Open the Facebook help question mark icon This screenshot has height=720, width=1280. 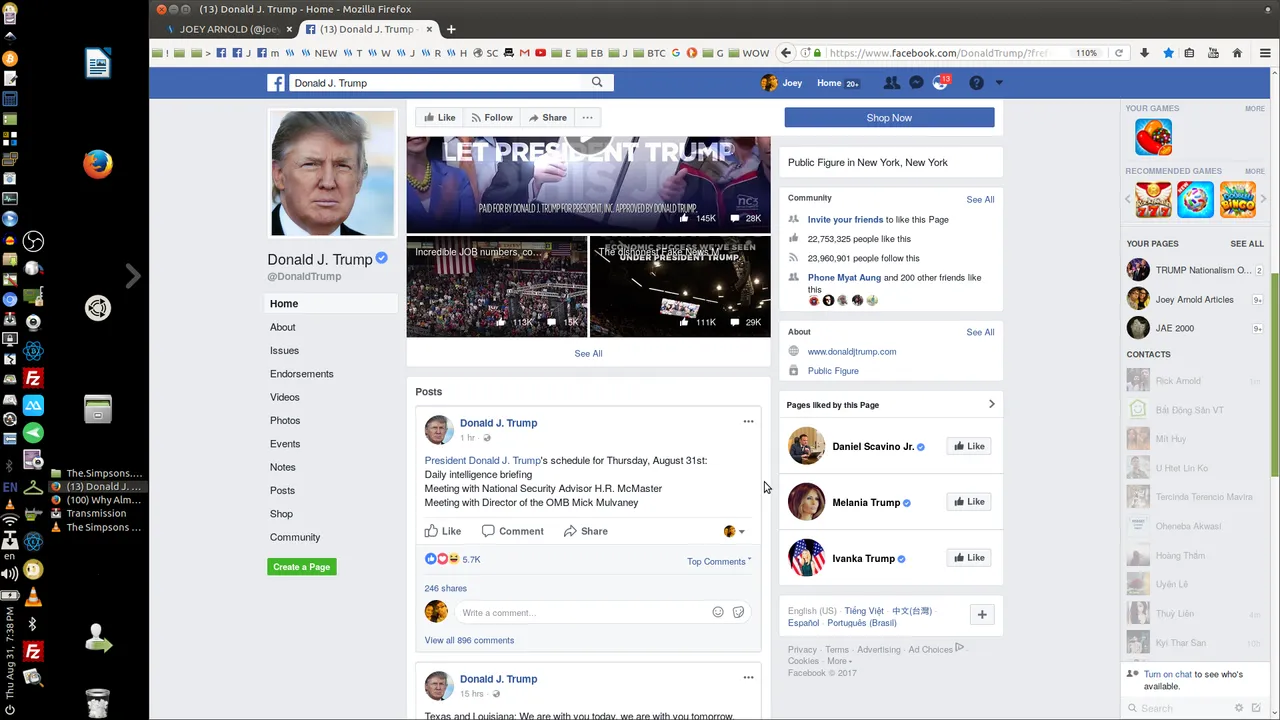pos(976,83)
